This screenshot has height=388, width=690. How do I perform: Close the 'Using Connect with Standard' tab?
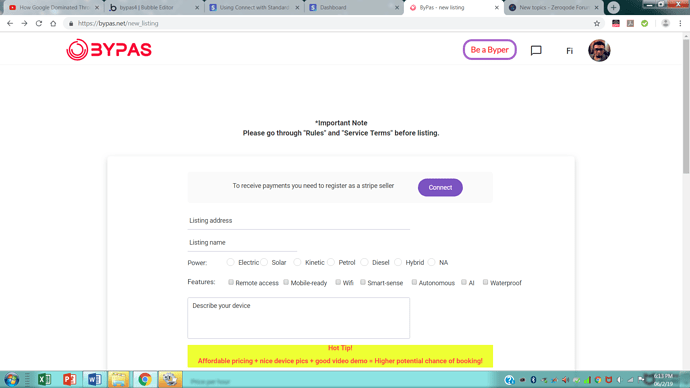(297, 7)
